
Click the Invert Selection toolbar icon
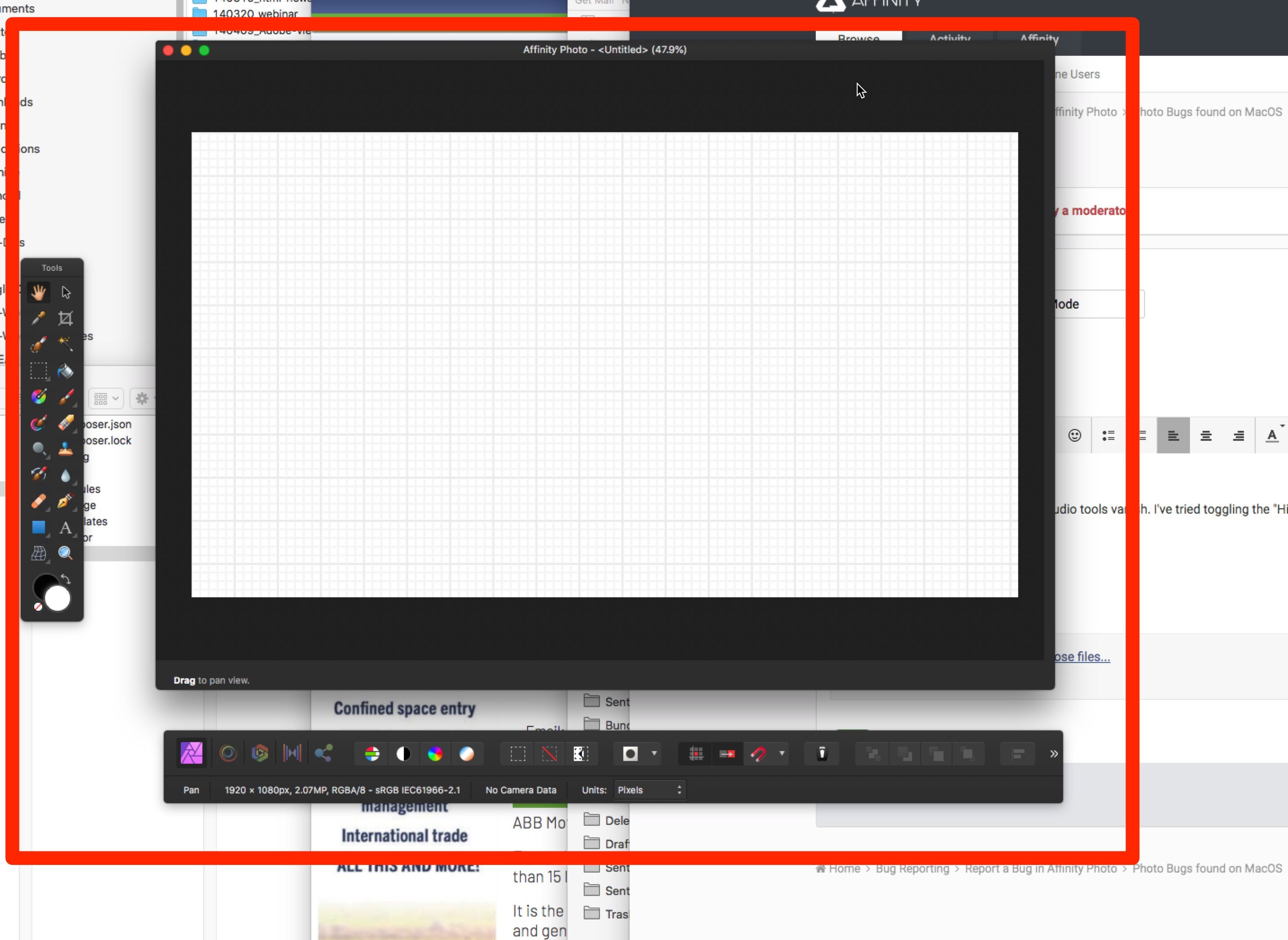coord(581,754)
